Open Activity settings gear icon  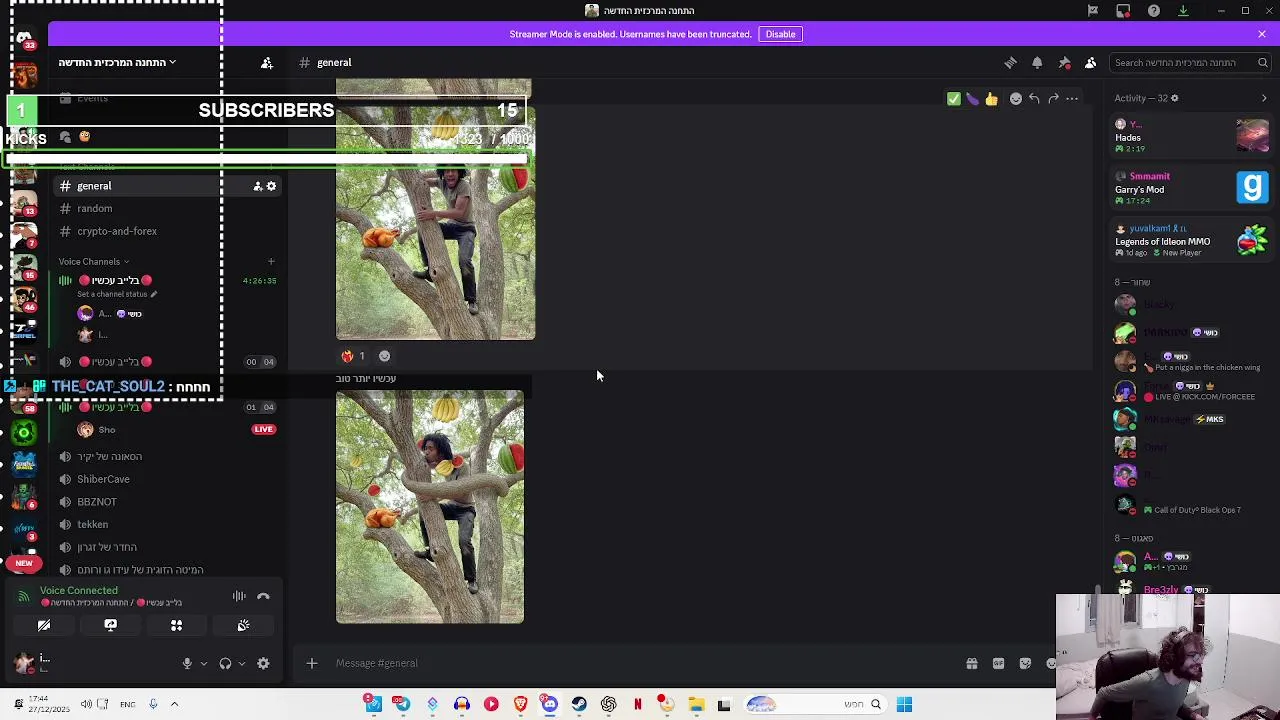point(1174,98)
